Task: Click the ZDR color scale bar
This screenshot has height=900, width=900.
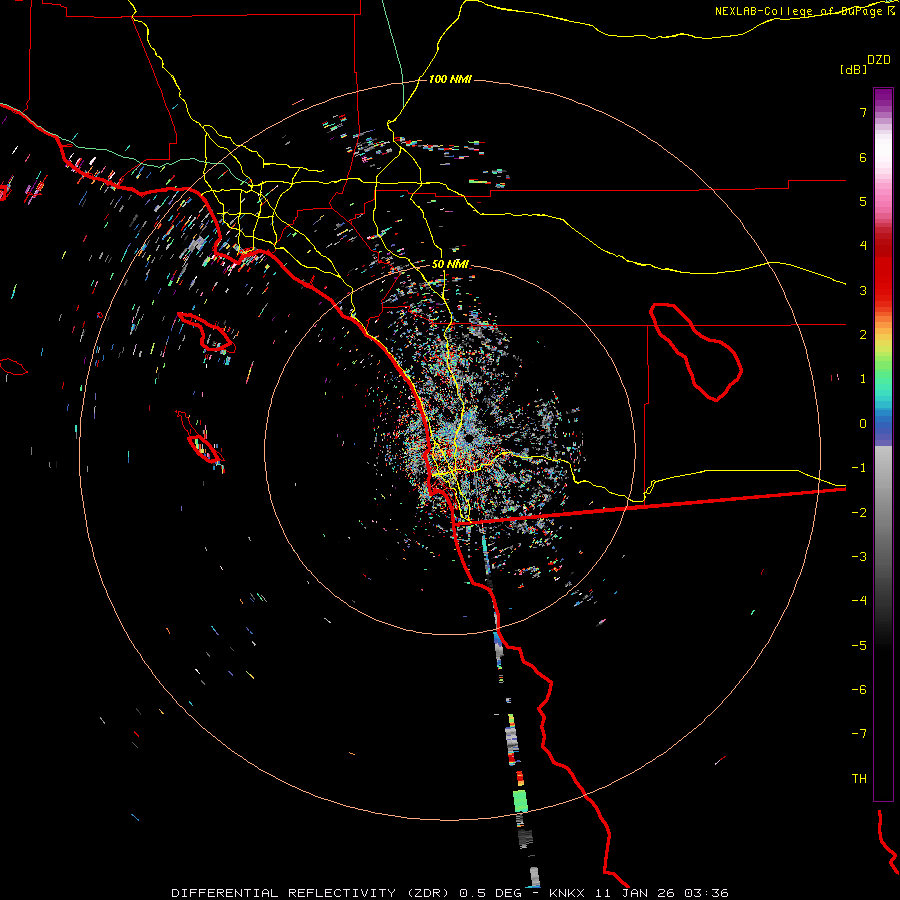Action: click(x=883, y=444)
